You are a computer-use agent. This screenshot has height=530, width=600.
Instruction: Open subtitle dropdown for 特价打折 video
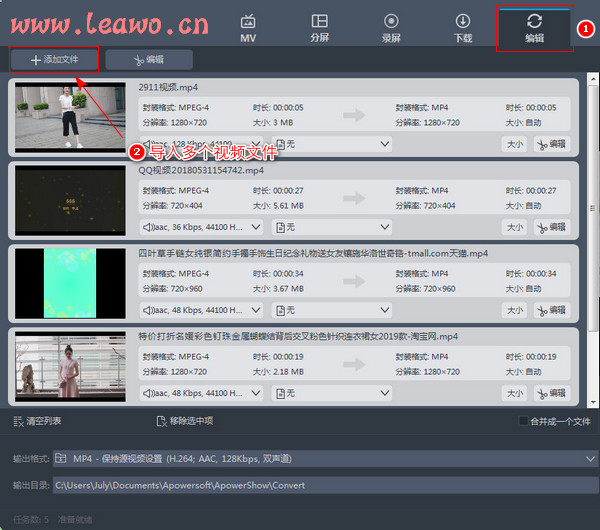click(332, 393)
